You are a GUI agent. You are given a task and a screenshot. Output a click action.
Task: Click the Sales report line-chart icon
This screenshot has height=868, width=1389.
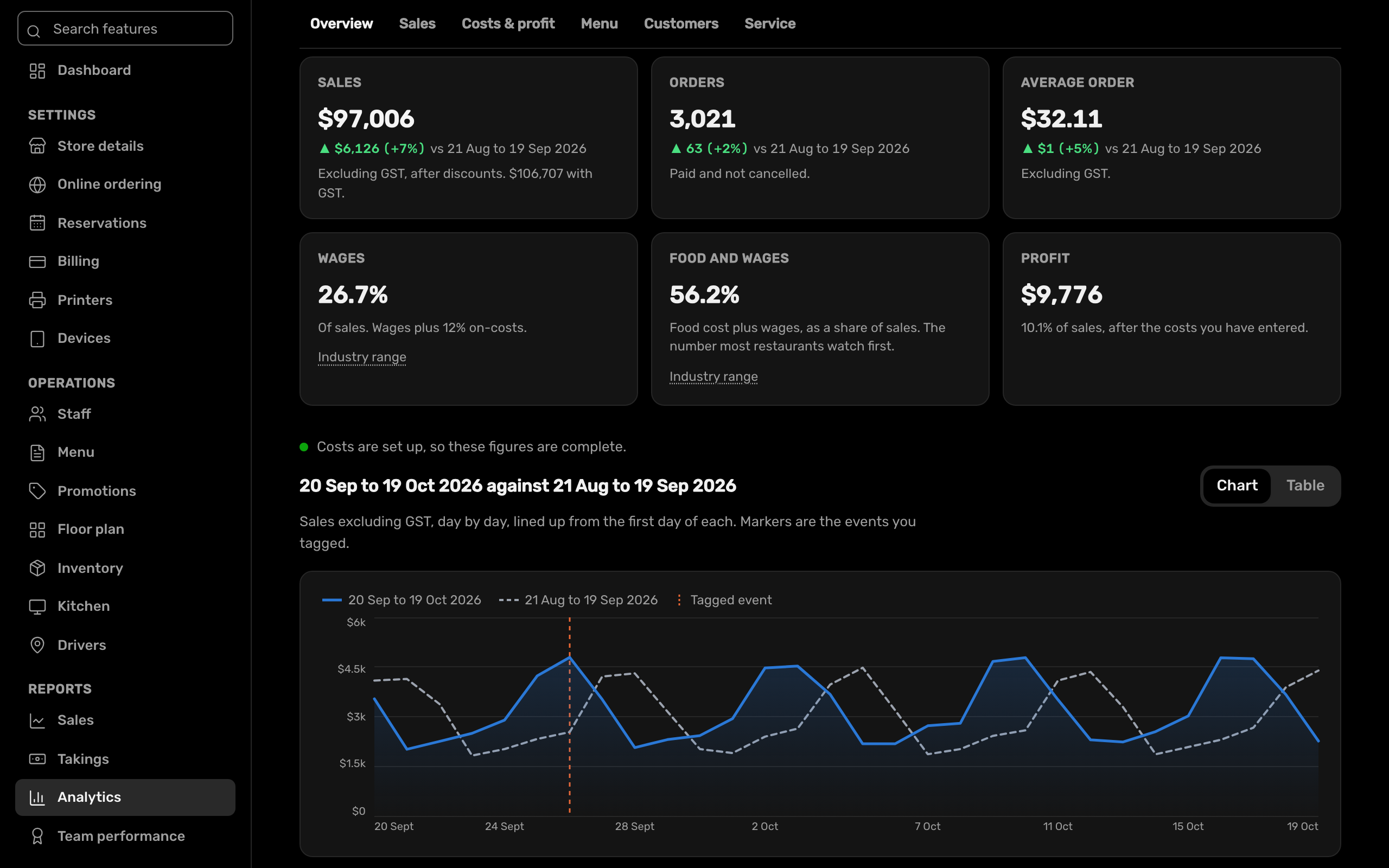pyautogui.click(x=37, y=720)
